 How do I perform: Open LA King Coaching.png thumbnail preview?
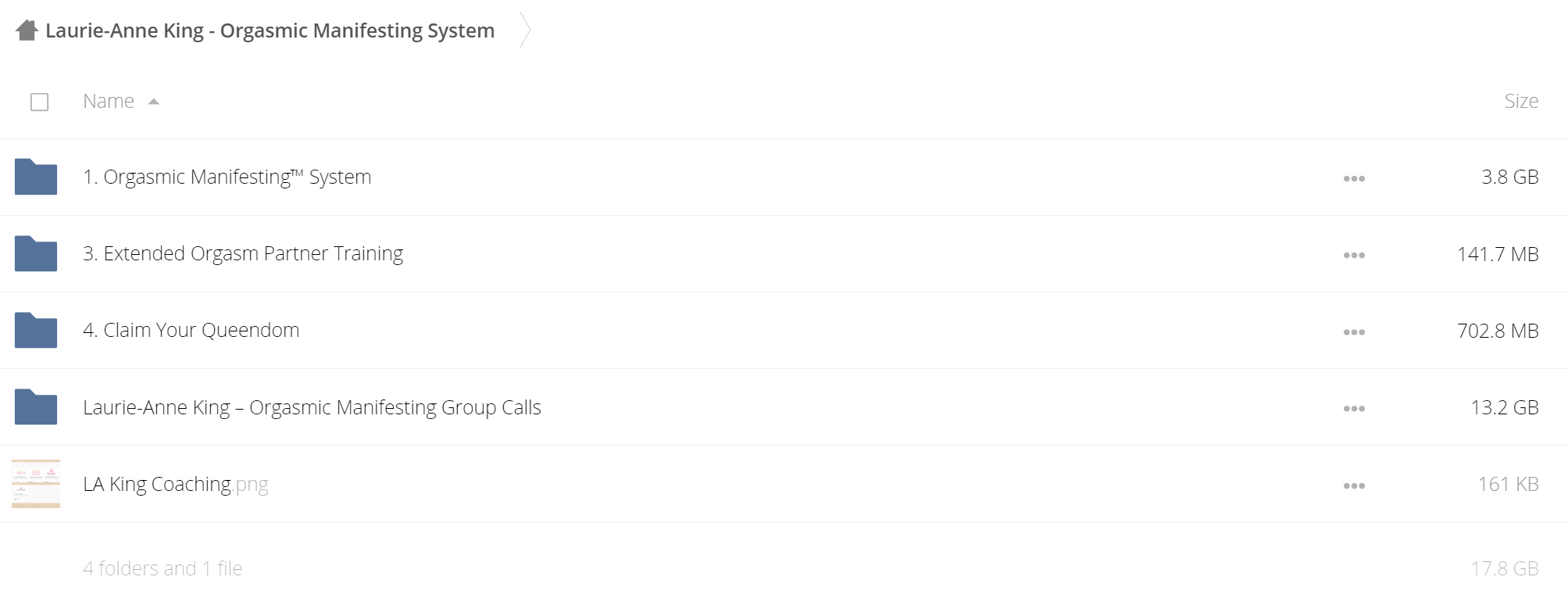click(x=36, y=484)
